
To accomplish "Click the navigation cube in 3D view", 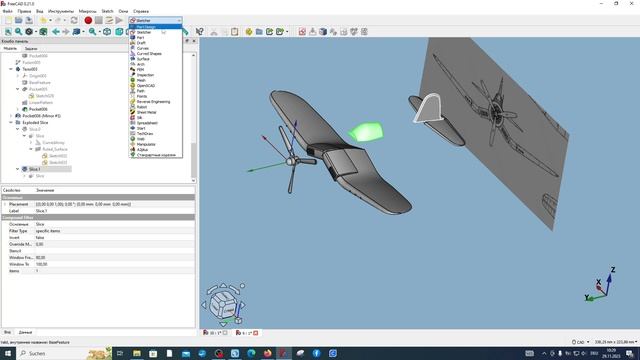I will point(223,304).
